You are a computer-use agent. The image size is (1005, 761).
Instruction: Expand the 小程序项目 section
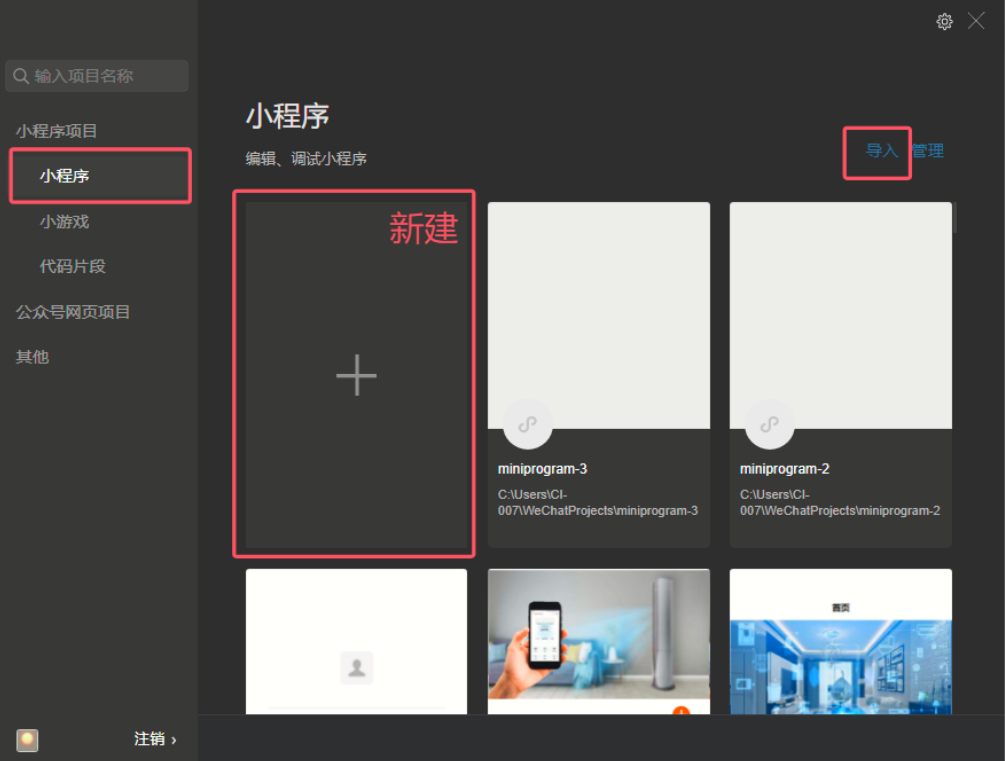pyautogui.click(x=57, y=131)
